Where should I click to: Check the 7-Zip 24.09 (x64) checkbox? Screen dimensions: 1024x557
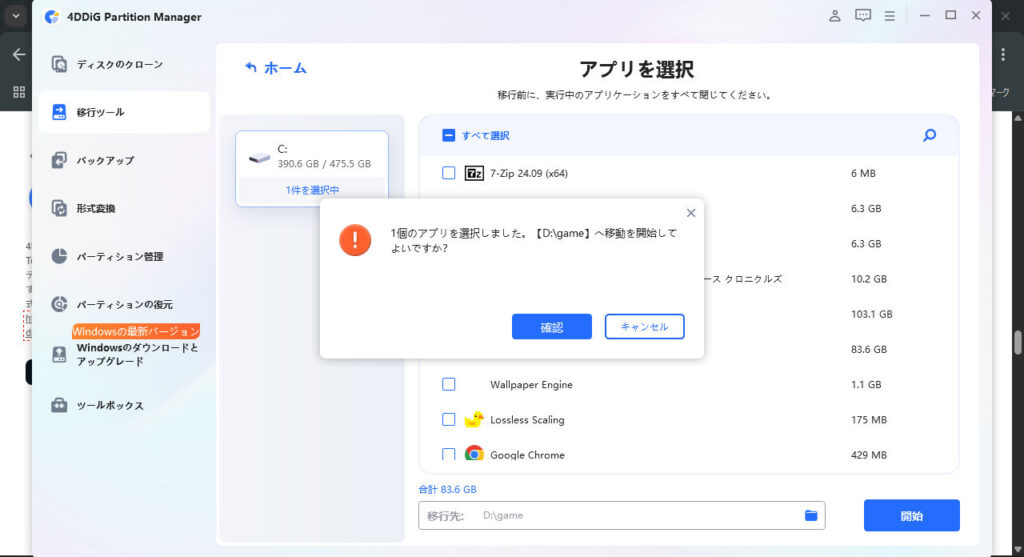[448, 173]
